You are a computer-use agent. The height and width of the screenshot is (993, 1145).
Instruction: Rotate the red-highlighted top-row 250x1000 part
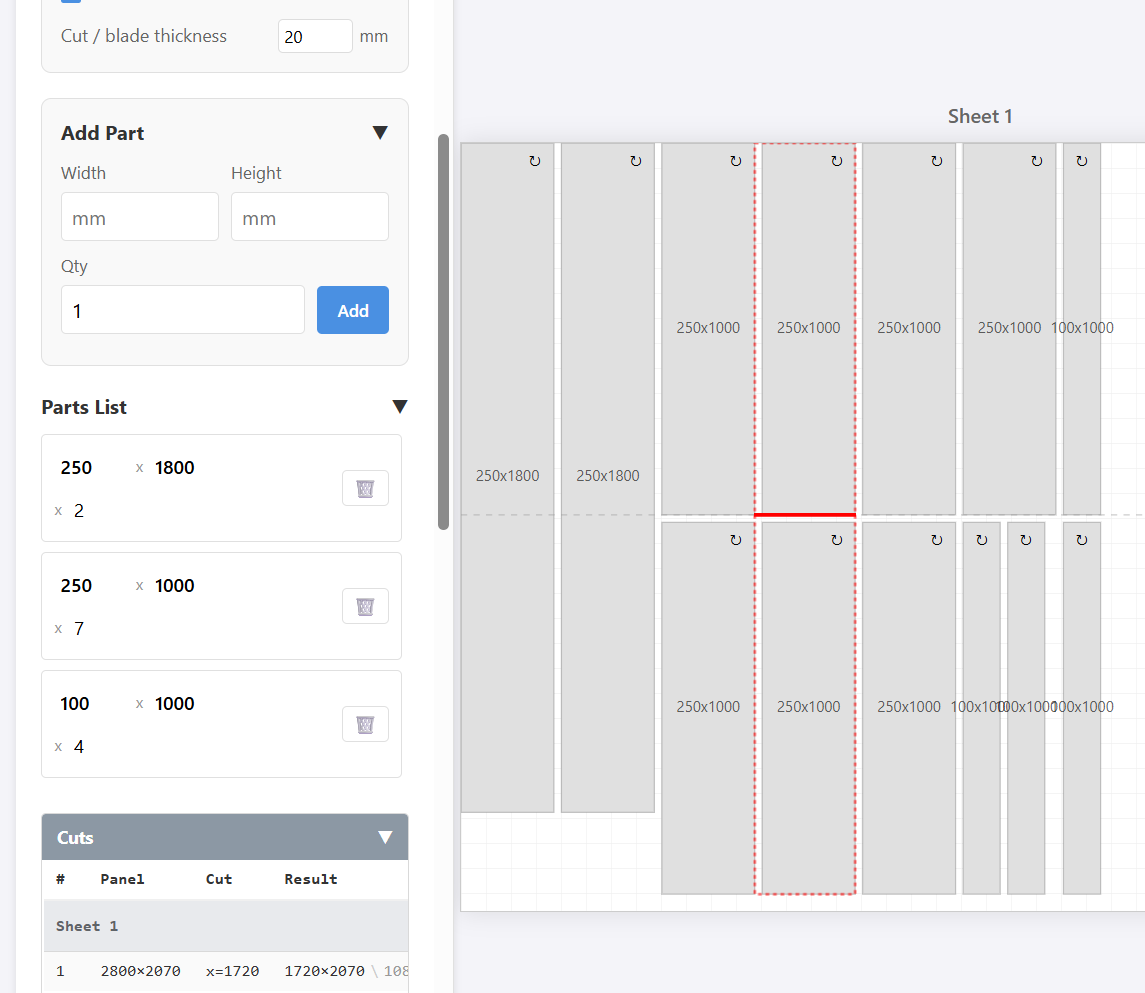tap(837, 161)
